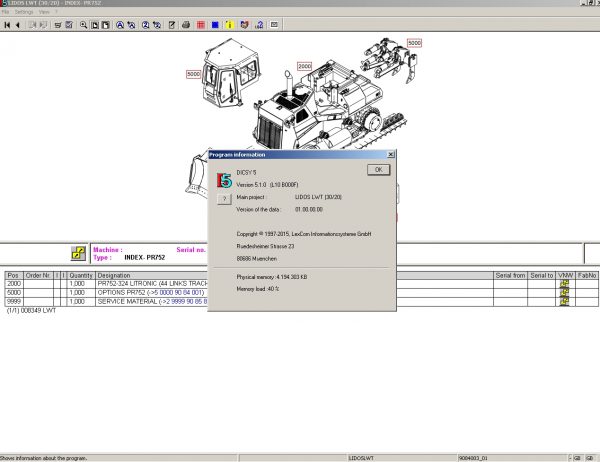Image resolution: width=600 pixels, height=462 pixels.
Task: Click the checklist toolbar icon
Action: click(x=69, y=25)
